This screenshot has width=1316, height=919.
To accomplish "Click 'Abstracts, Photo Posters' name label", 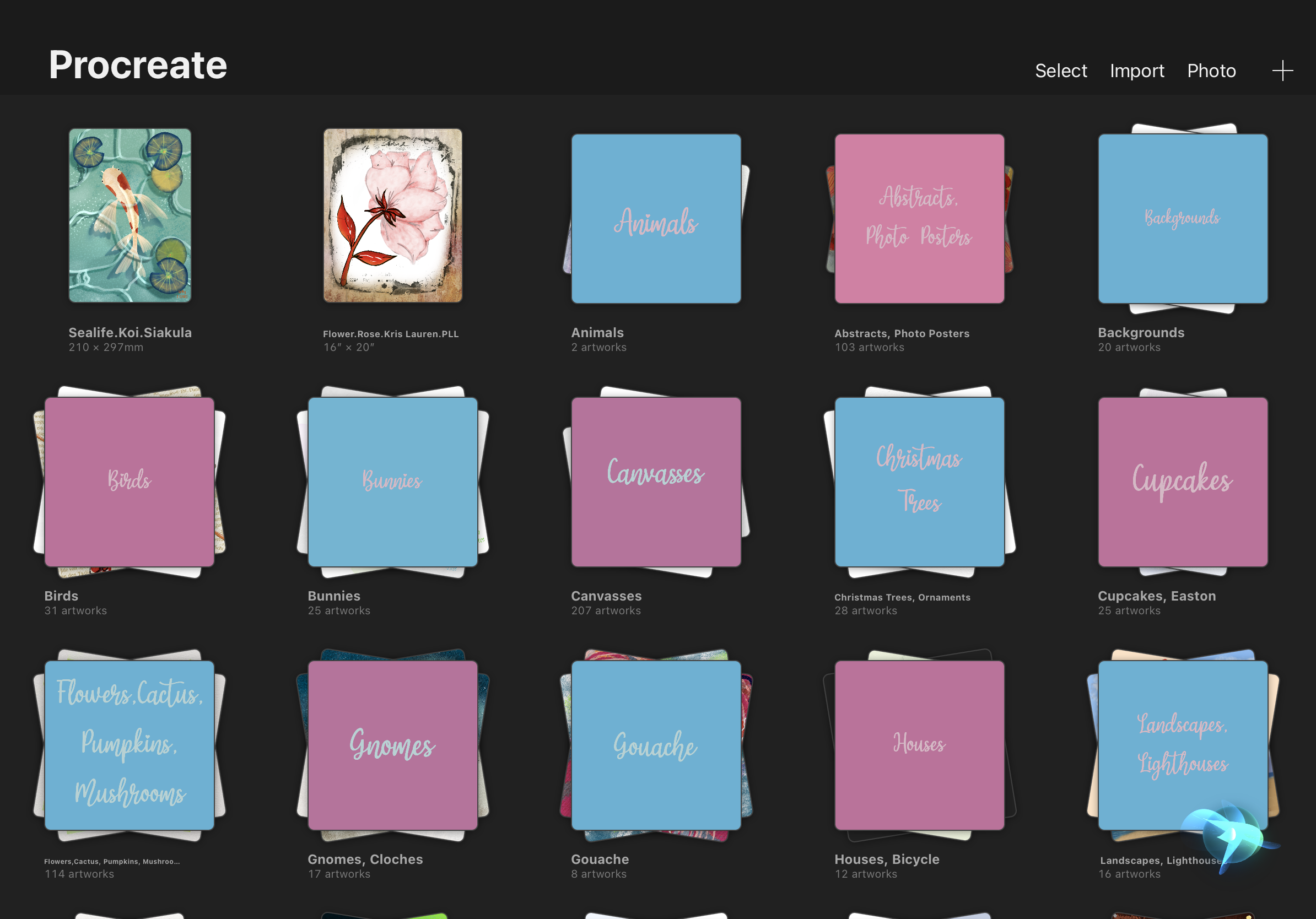I will pos(902,333).
